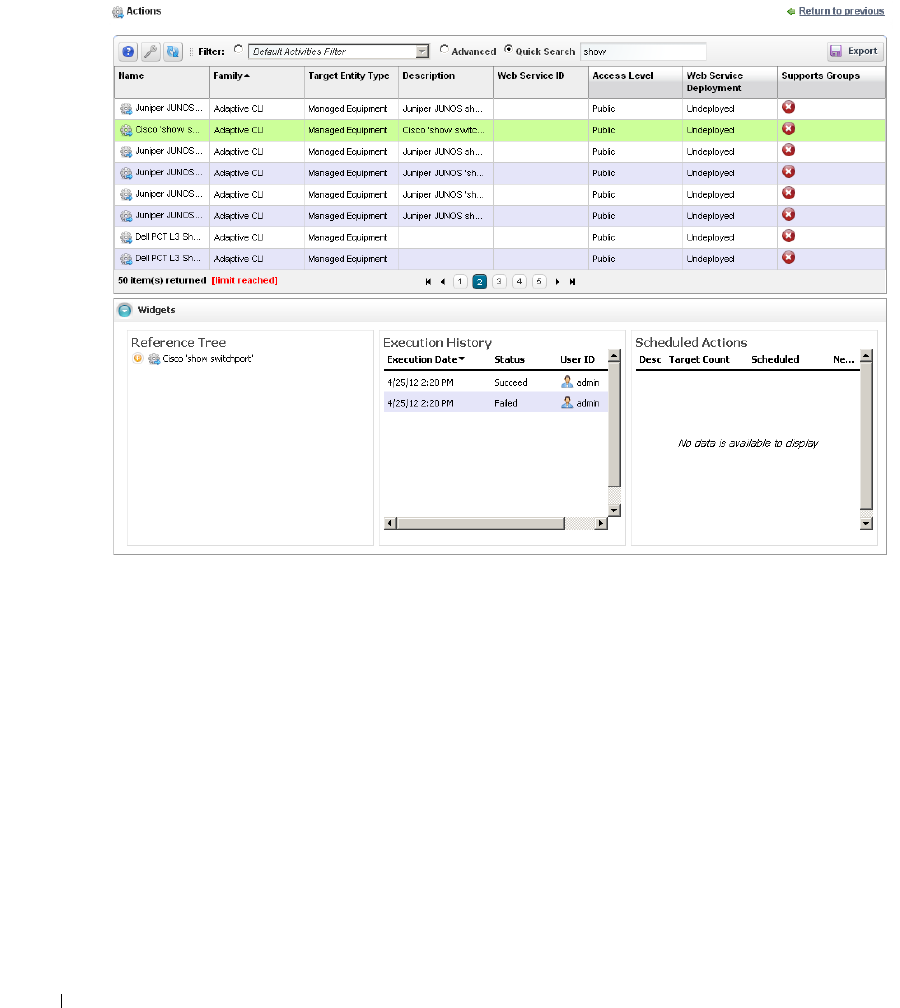This screenshot has height=1008, width=900.
Task: Select Cisco 'show switc...' description cell
Action: [x=446, y=130]
